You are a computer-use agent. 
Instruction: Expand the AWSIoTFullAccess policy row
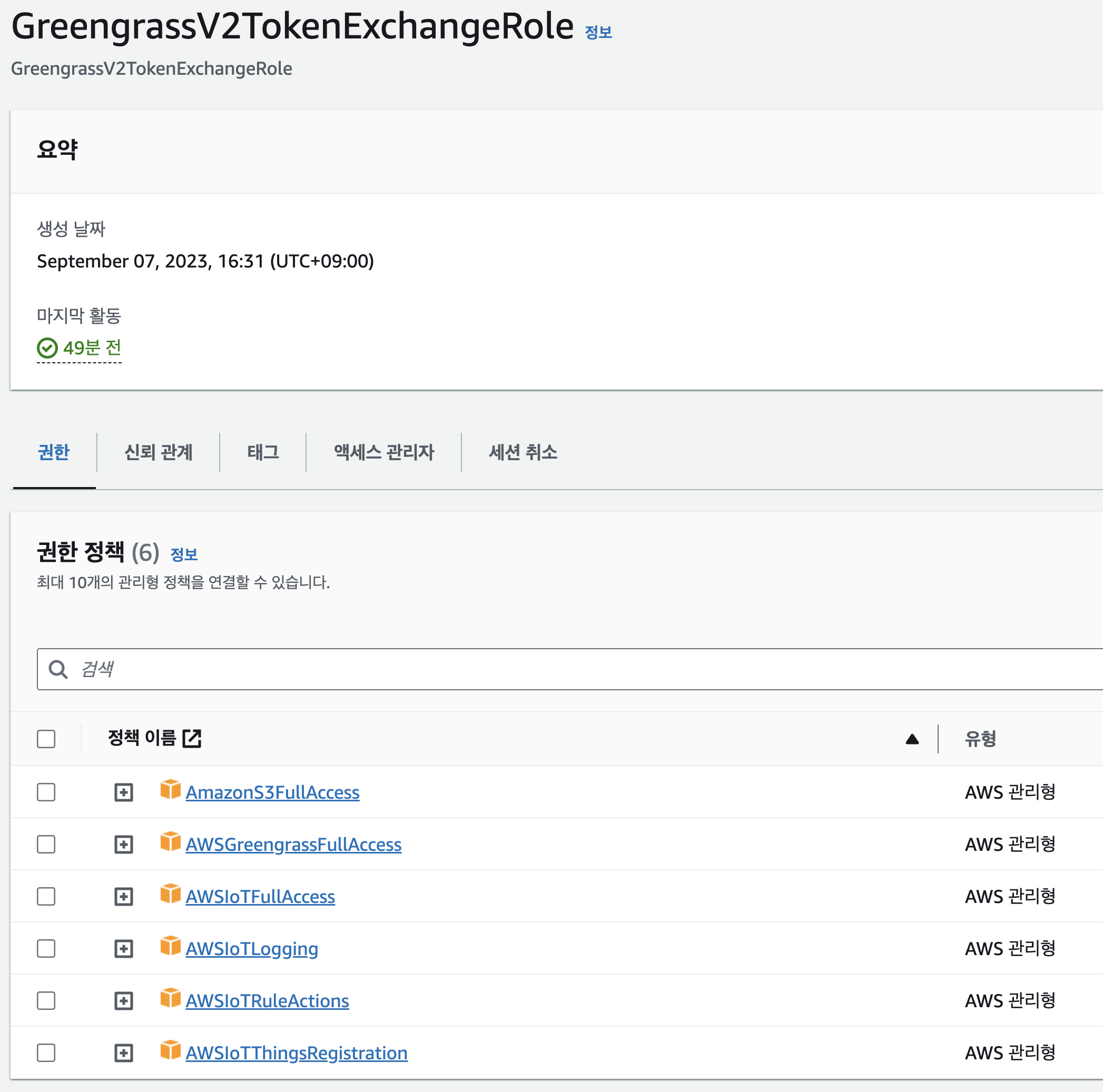(123, 896)
